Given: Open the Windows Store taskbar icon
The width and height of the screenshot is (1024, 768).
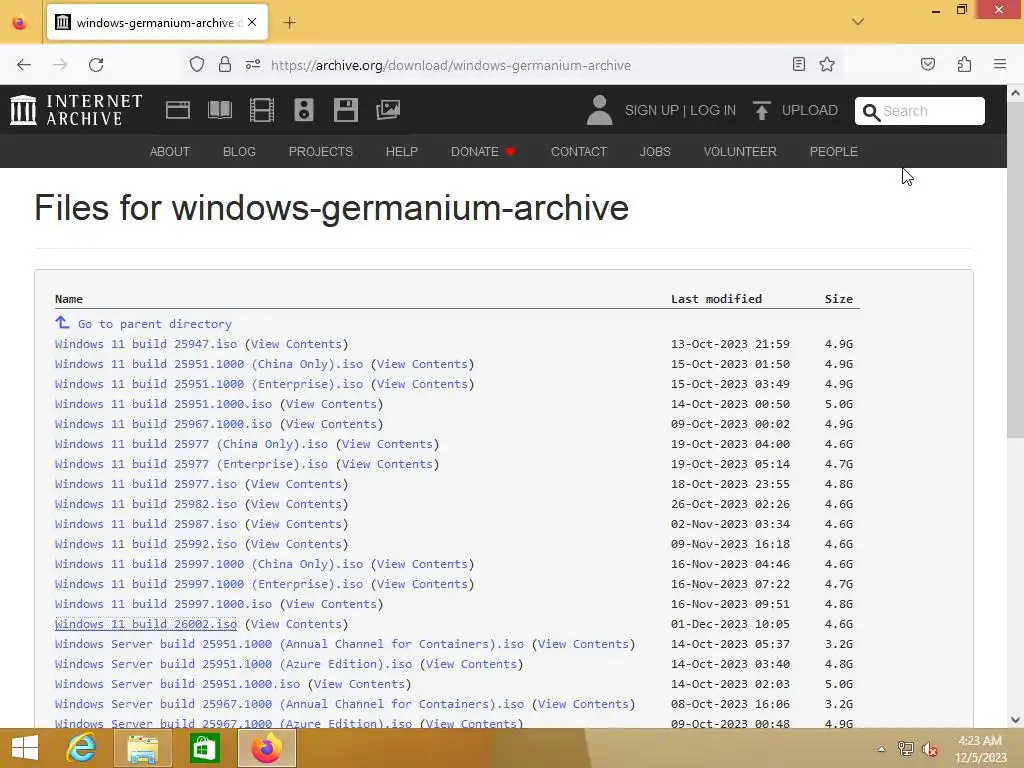Looking at the screenshot, I should tap(204, 748).
